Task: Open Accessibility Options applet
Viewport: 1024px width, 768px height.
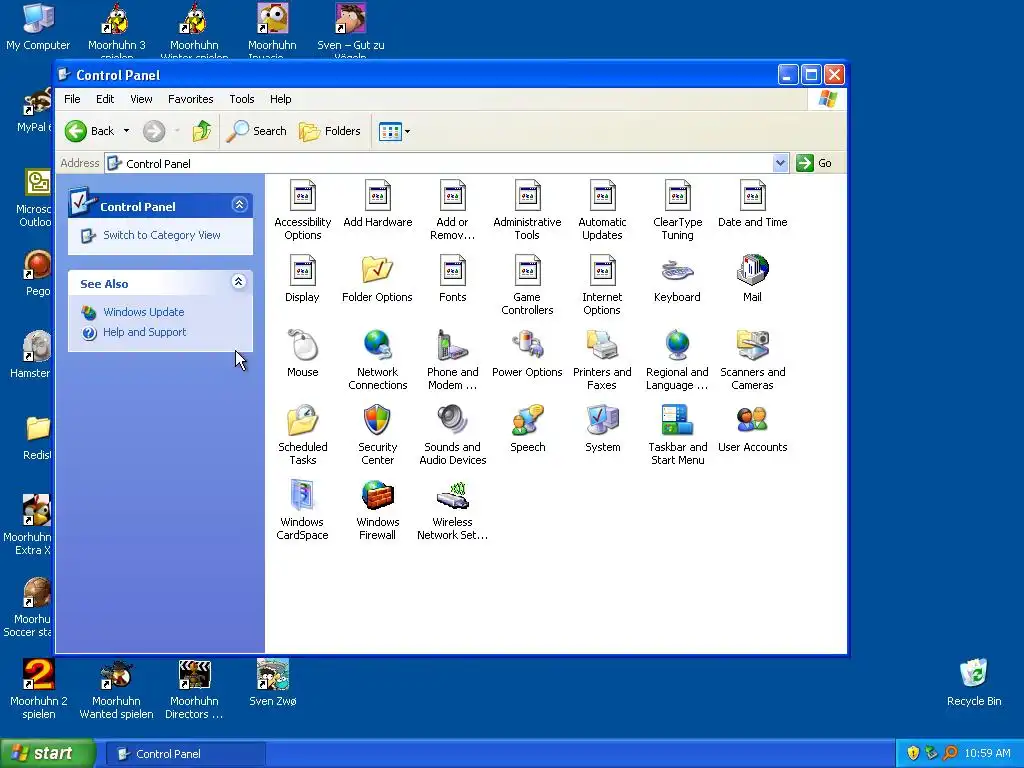Action: 302,195
